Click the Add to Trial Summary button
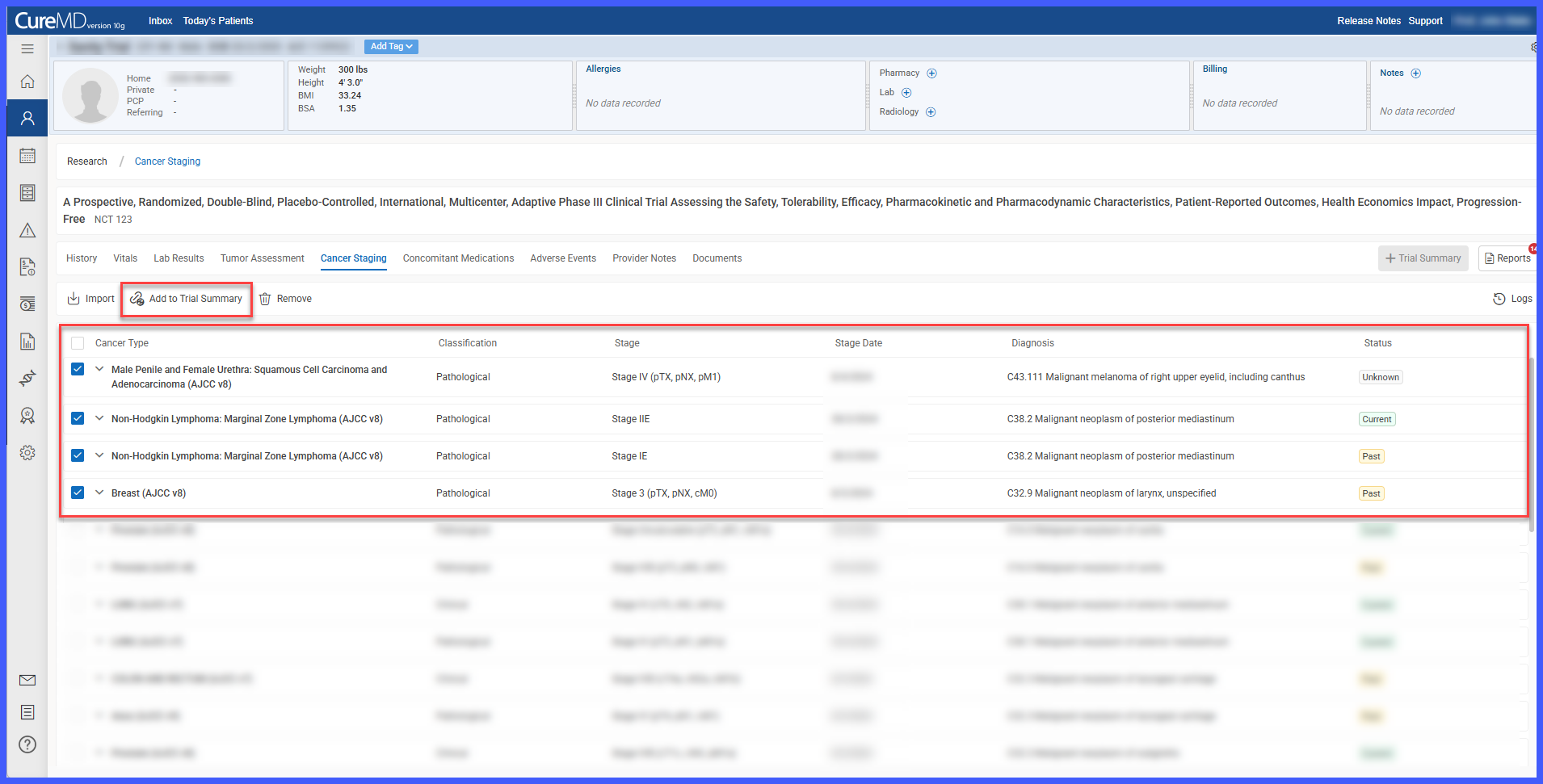This screenshot has width=1543, height=784. point(187,299)
